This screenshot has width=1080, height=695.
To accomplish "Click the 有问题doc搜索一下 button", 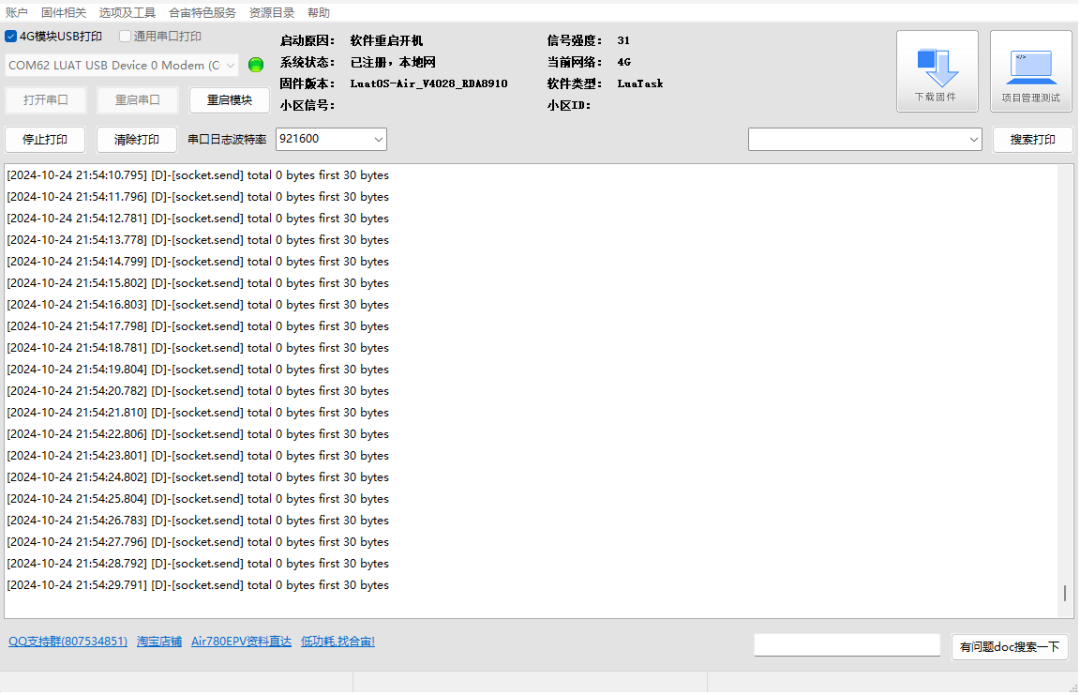I will pyautogui.click(x=1009, y=647).
